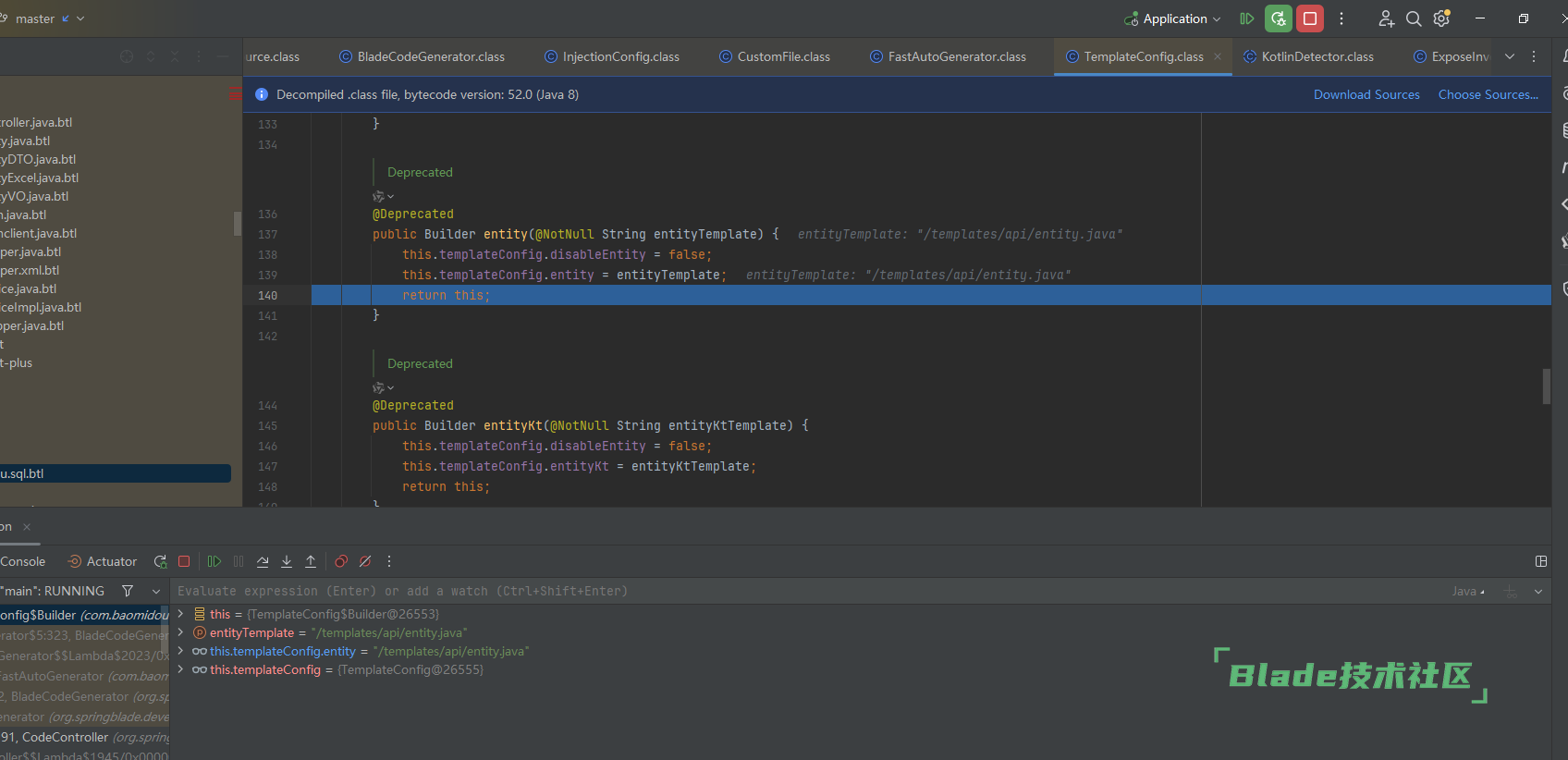Open the Actuator tab in debug panel
The image size is (1568, 760).
pyautogui.click(x=103, y=561)
